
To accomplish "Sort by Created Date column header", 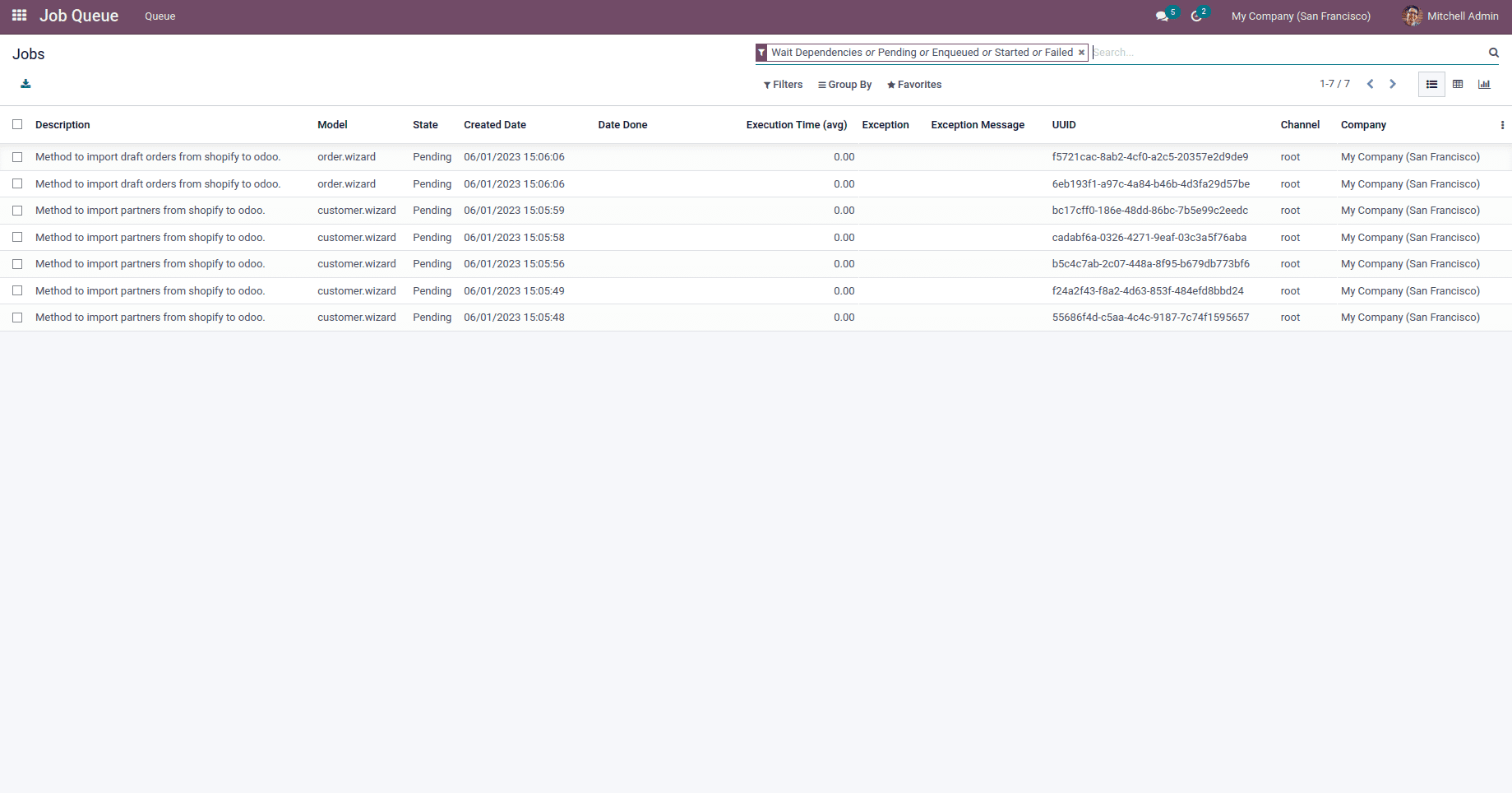I will click(x=494, y=125).
